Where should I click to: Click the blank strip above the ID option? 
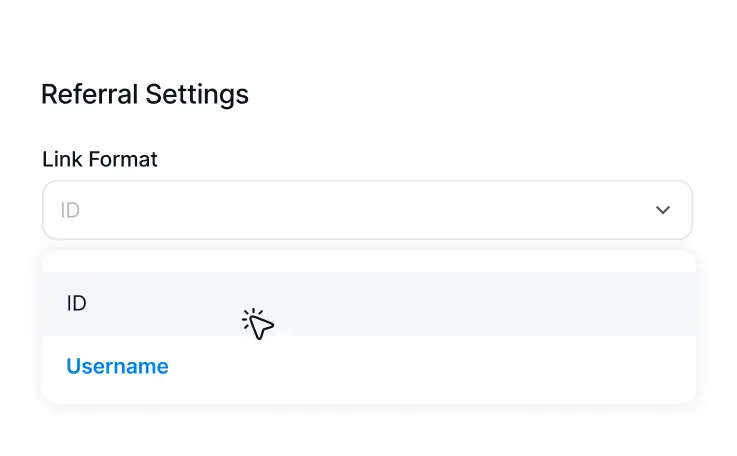pyautogui.click(x=369, y=261)
